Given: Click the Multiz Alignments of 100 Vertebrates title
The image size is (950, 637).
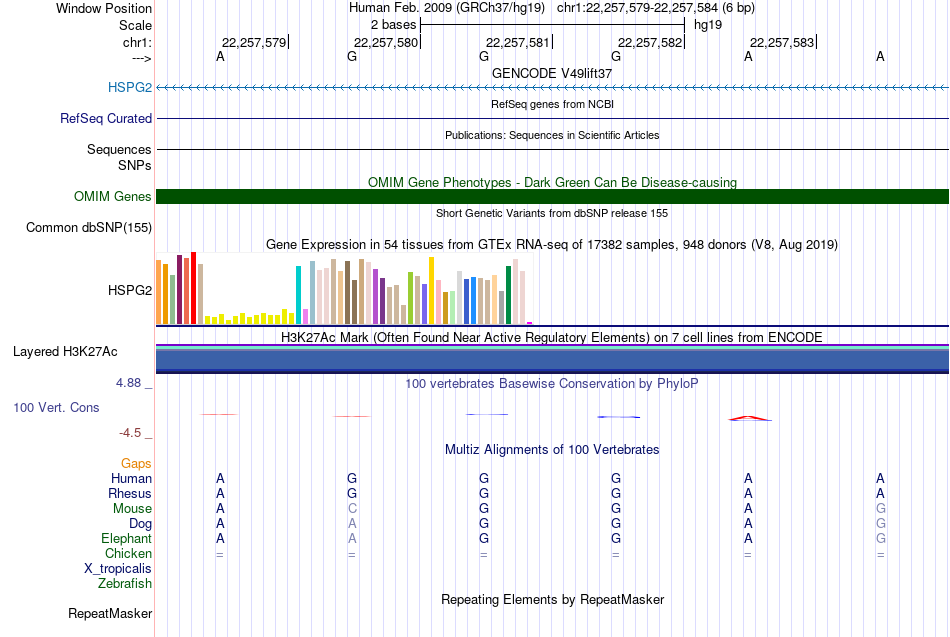Looking at the screenshot, I should coord(552,449).
